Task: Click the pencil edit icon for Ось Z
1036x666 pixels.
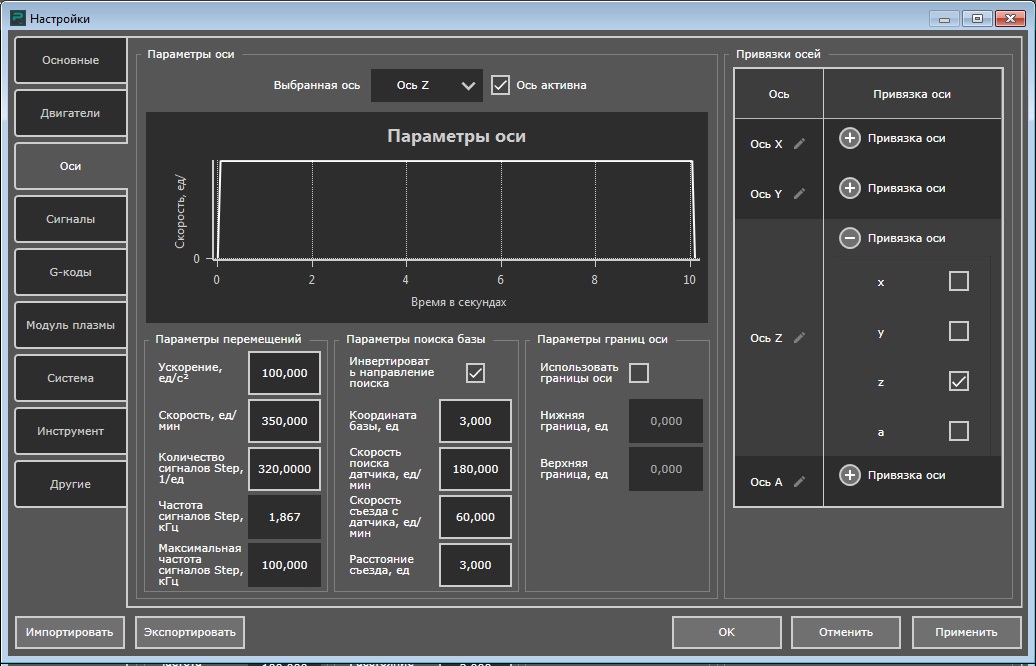Action: (x=799, y=338)
